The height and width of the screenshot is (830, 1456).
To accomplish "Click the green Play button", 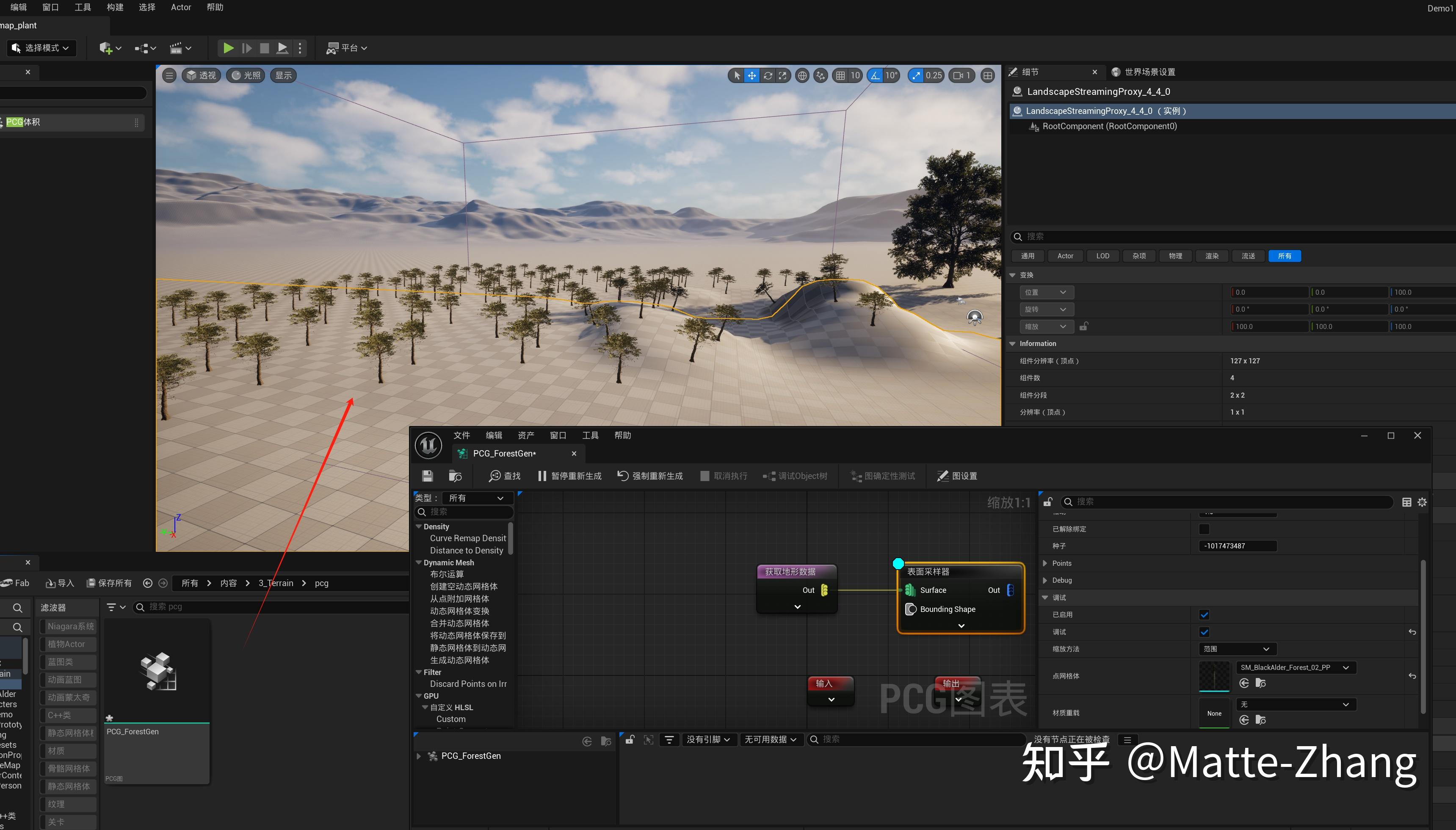I will 228,48.
